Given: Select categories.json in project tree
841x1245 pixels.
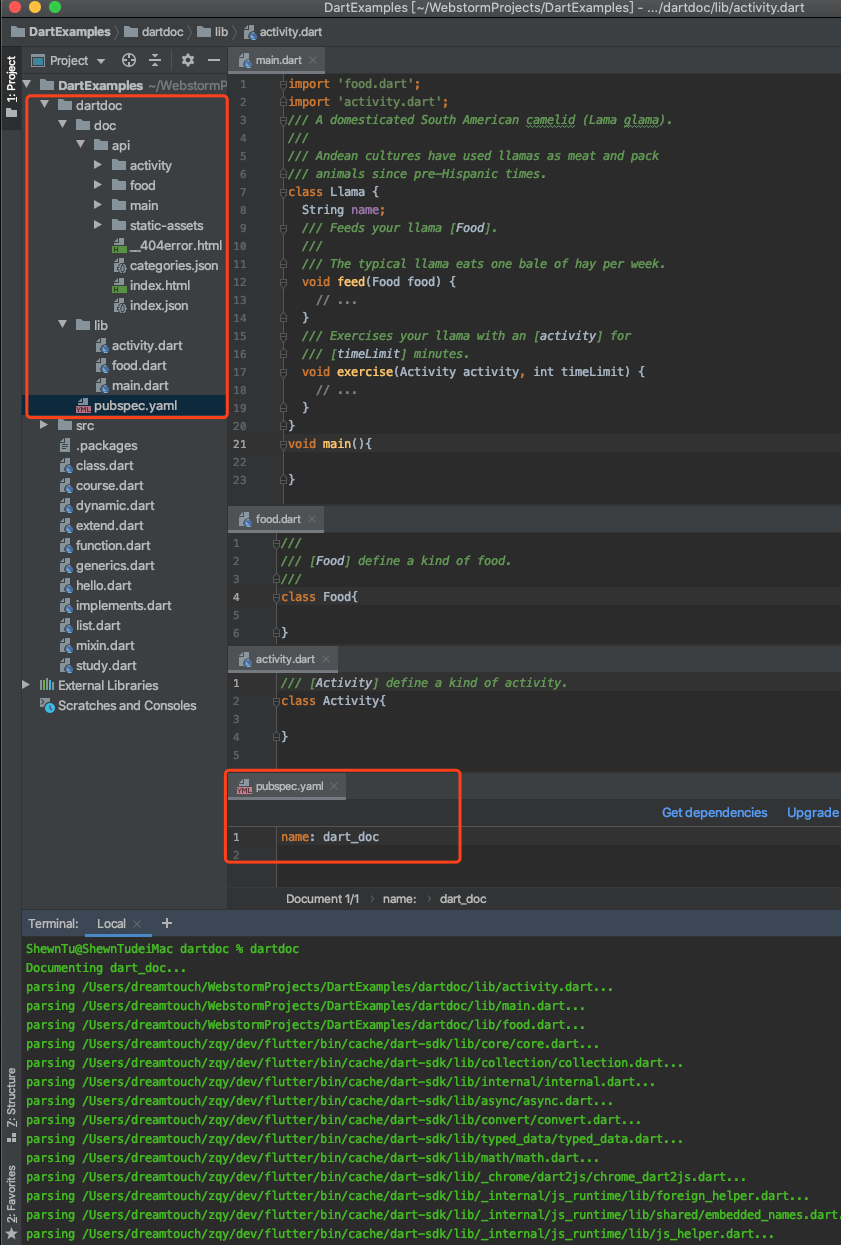Looking at the screenshot, I should (164, 265).
